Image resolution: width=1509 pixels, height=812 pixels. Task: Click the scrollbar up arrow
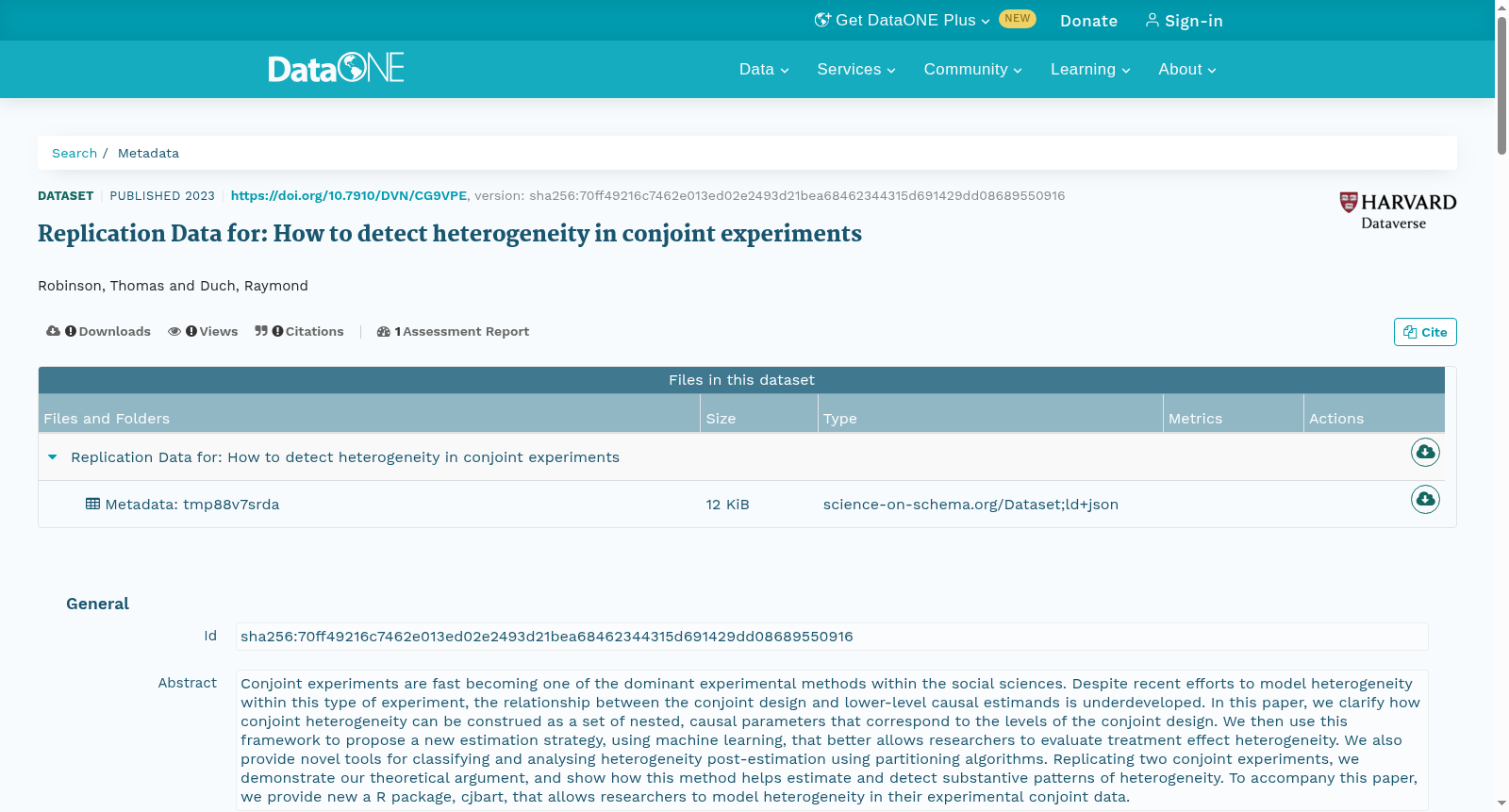coord(1501,7)
